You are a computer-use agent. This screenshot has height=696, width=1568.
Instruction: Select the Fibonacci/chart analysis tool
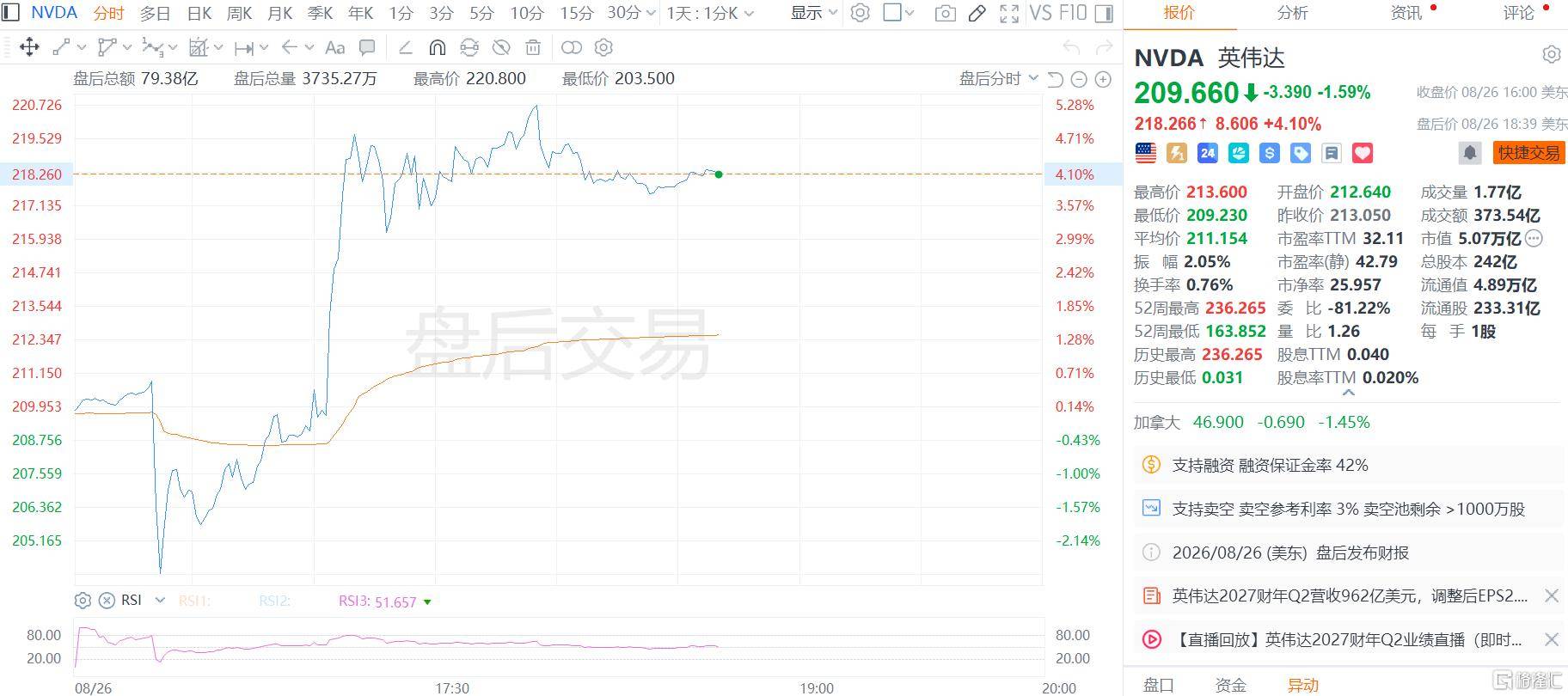[199, 47]
